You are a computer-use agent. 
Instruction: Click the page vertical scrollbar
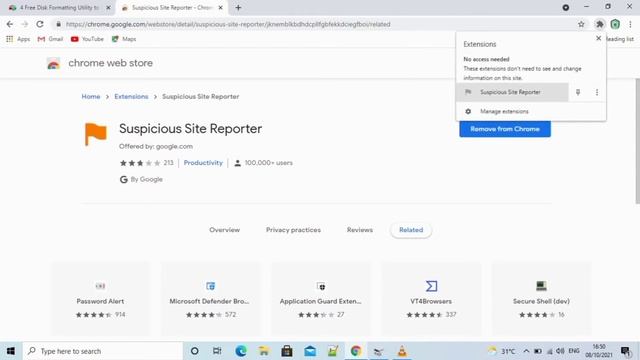coord(637,141)
